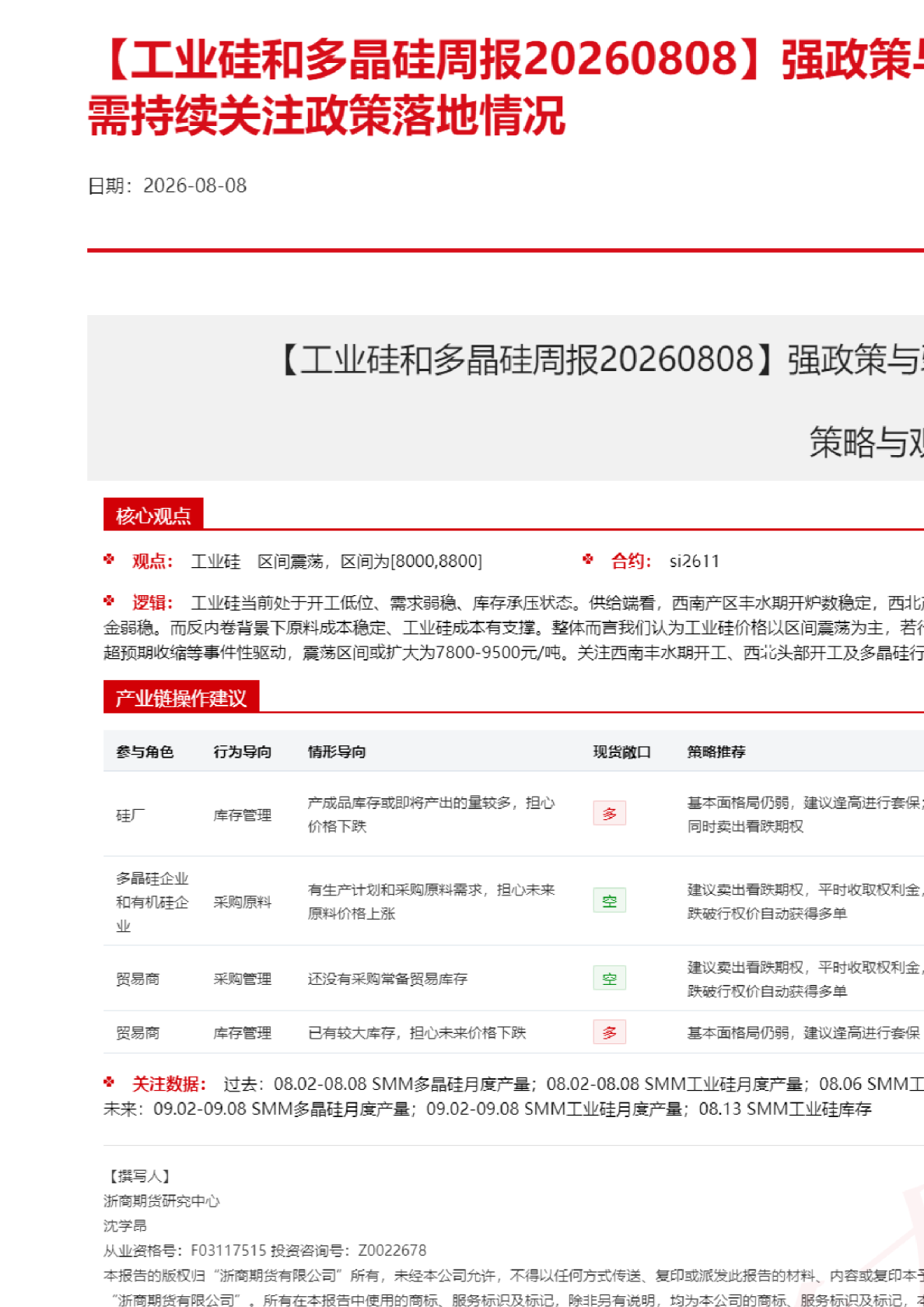Click the red bullet icon before 合约

588,559
